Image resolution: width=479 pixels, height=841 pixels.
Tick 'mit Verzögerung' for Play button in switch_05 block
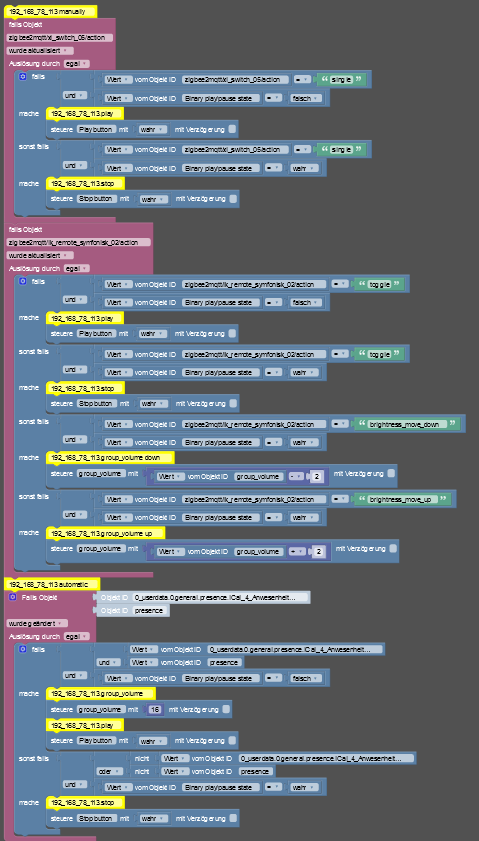(232, 129)
